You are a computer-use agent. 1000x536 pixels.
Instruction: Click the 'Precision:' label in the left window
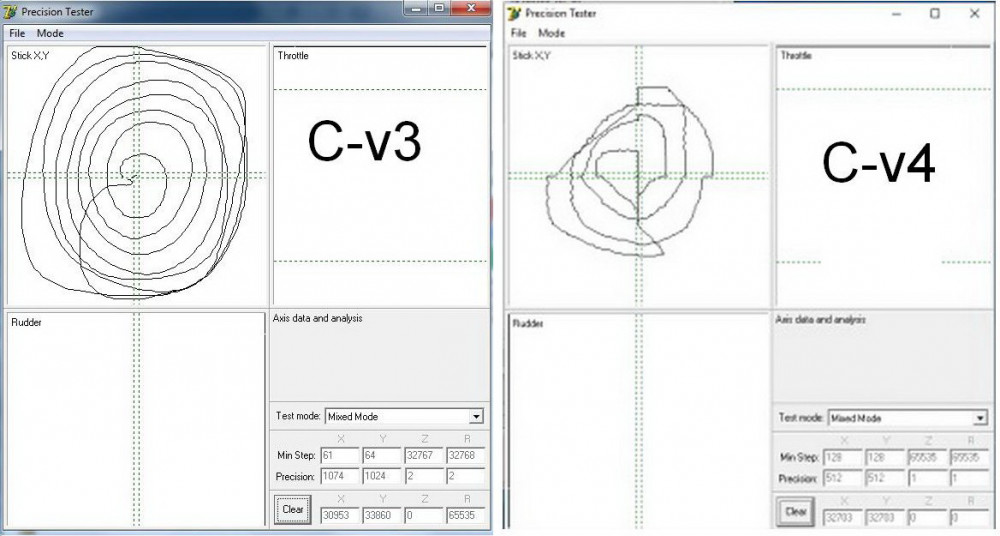point(296,477)
